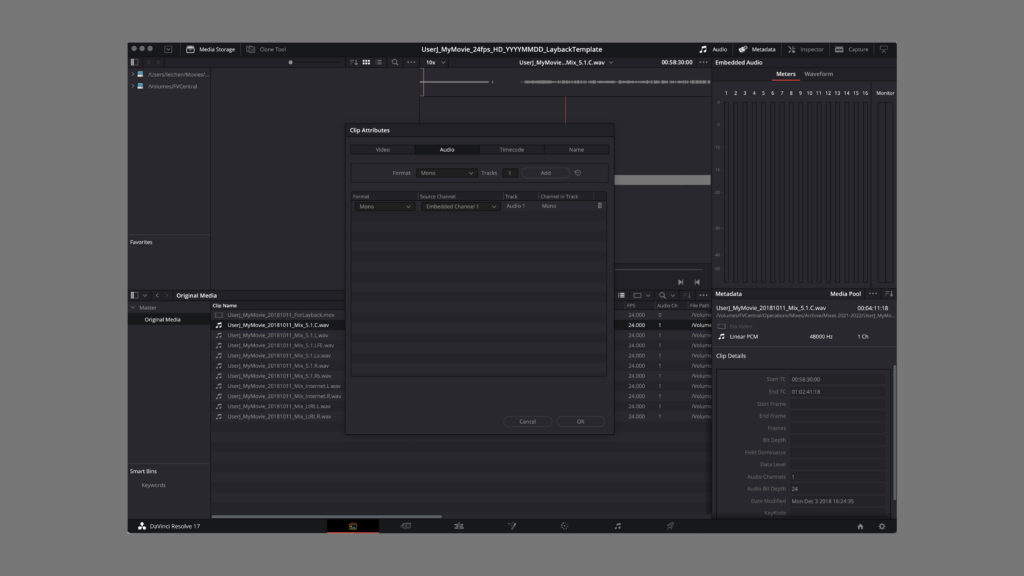The height and width of the screenshot is (576, 1024).
Task: Open the workspace layout dropdown icon at the top left
Action: click(x=168, y=49)
